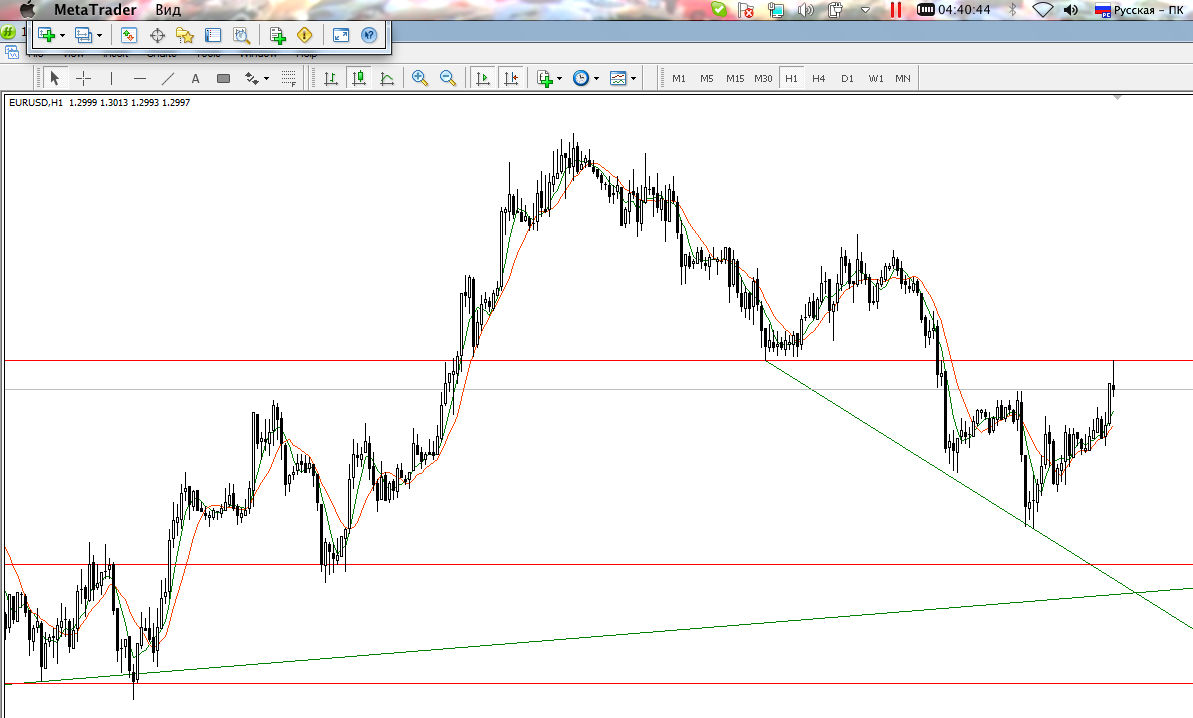Click the Bluetooth status icon
The width and height of the screenshot is (1193, 718).
pyautogui.click(x=1013, y=10)
